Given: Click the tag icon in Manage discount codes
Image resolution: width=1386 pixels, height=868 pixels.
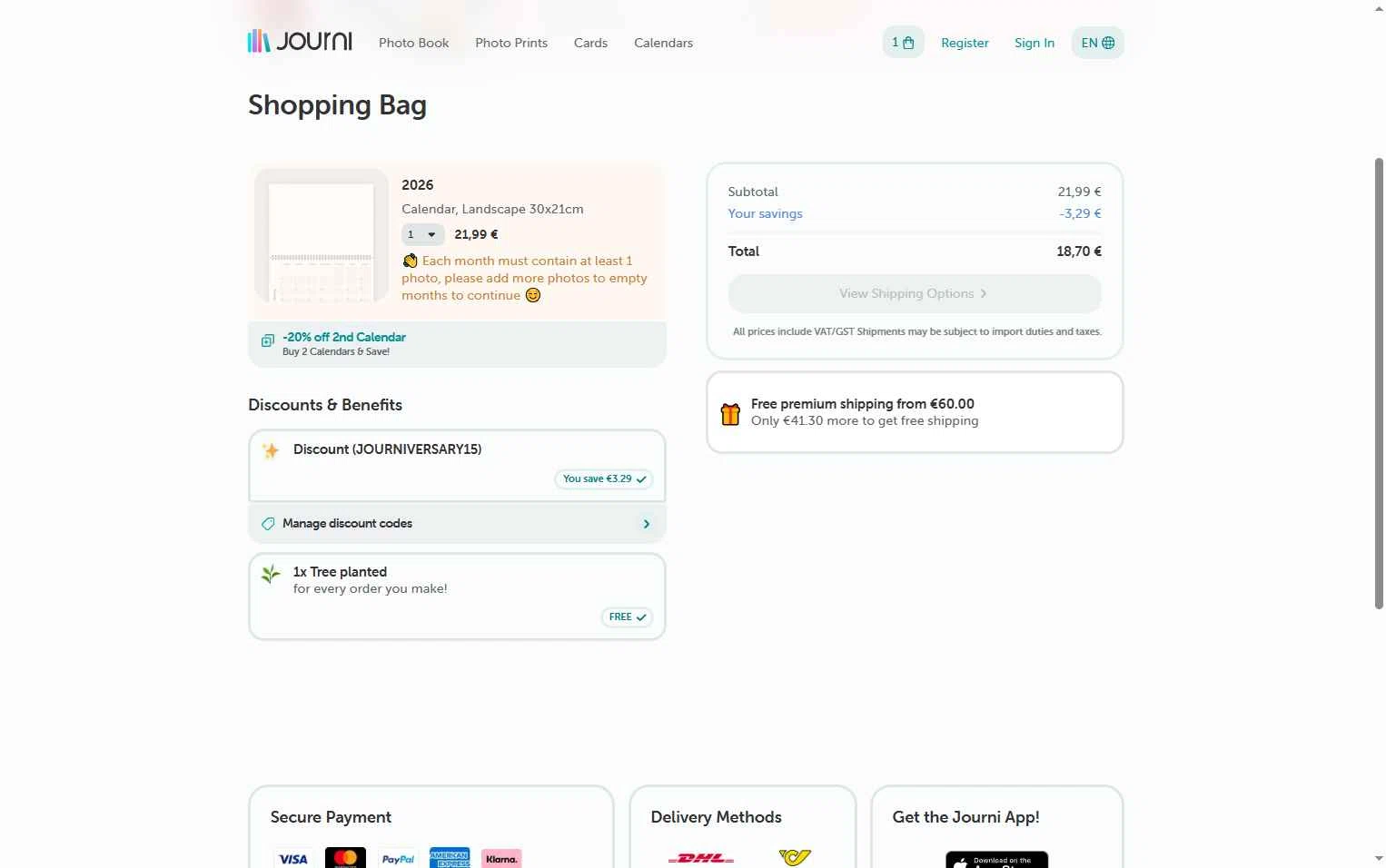Looking at the screenshot, I should click(x=268, y=524).
